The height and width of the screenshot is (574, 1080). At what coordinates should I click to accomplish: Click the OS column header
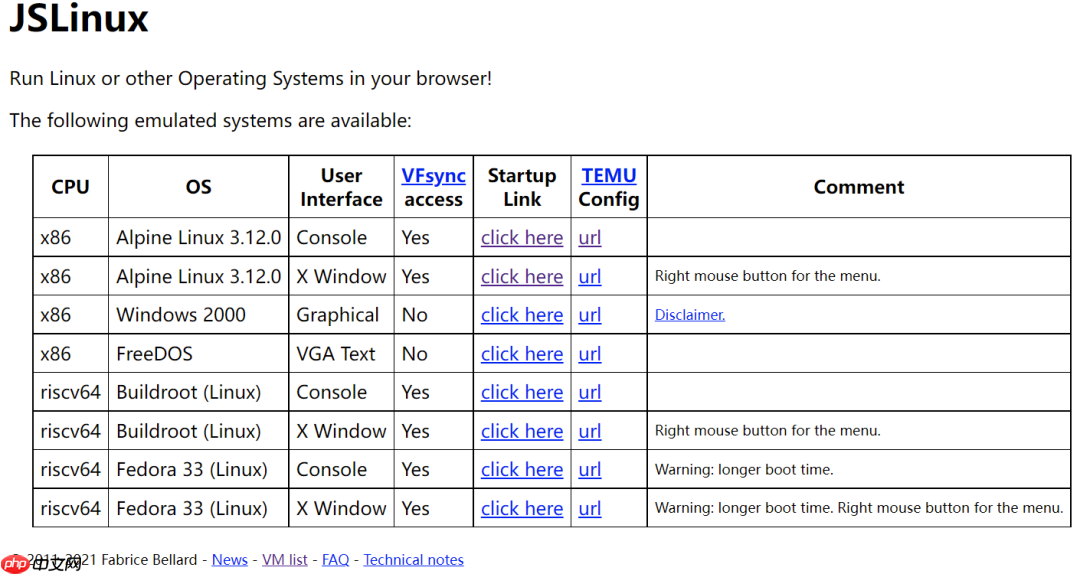tap(198, 187)
